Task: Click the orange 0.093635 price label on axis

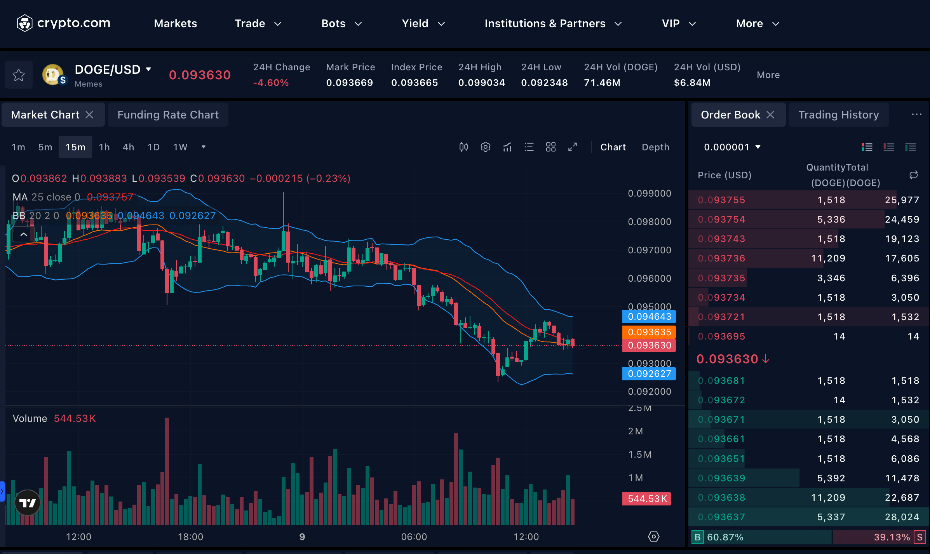Action: 649,332
